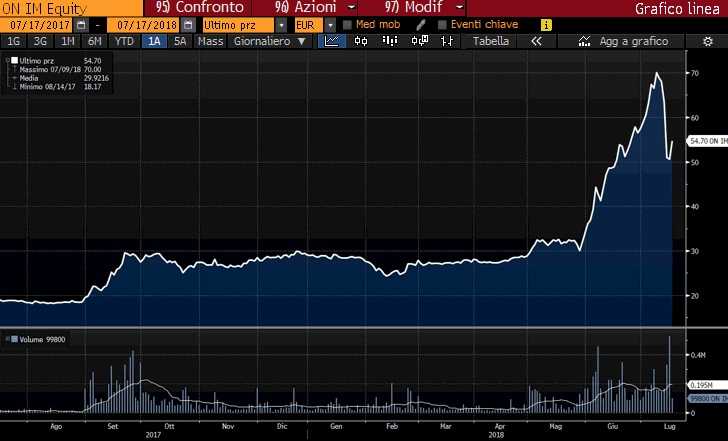Click the ON IM Equity ticker field
The width and height of the screenshot is (728, 441).
[72, 8]
